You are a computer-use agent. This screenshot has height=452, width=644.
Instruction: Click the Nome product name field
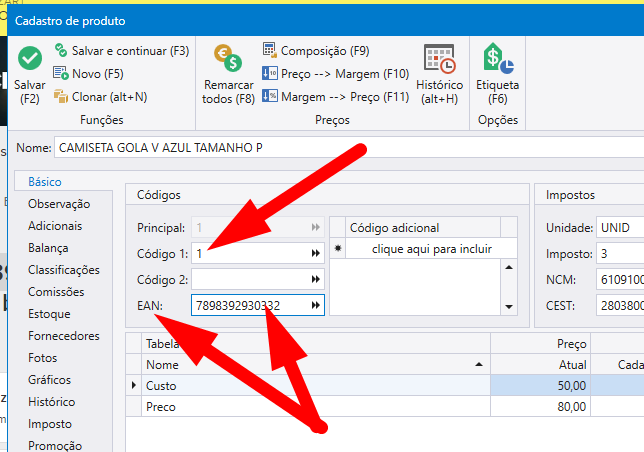click(x=340, y=148)
